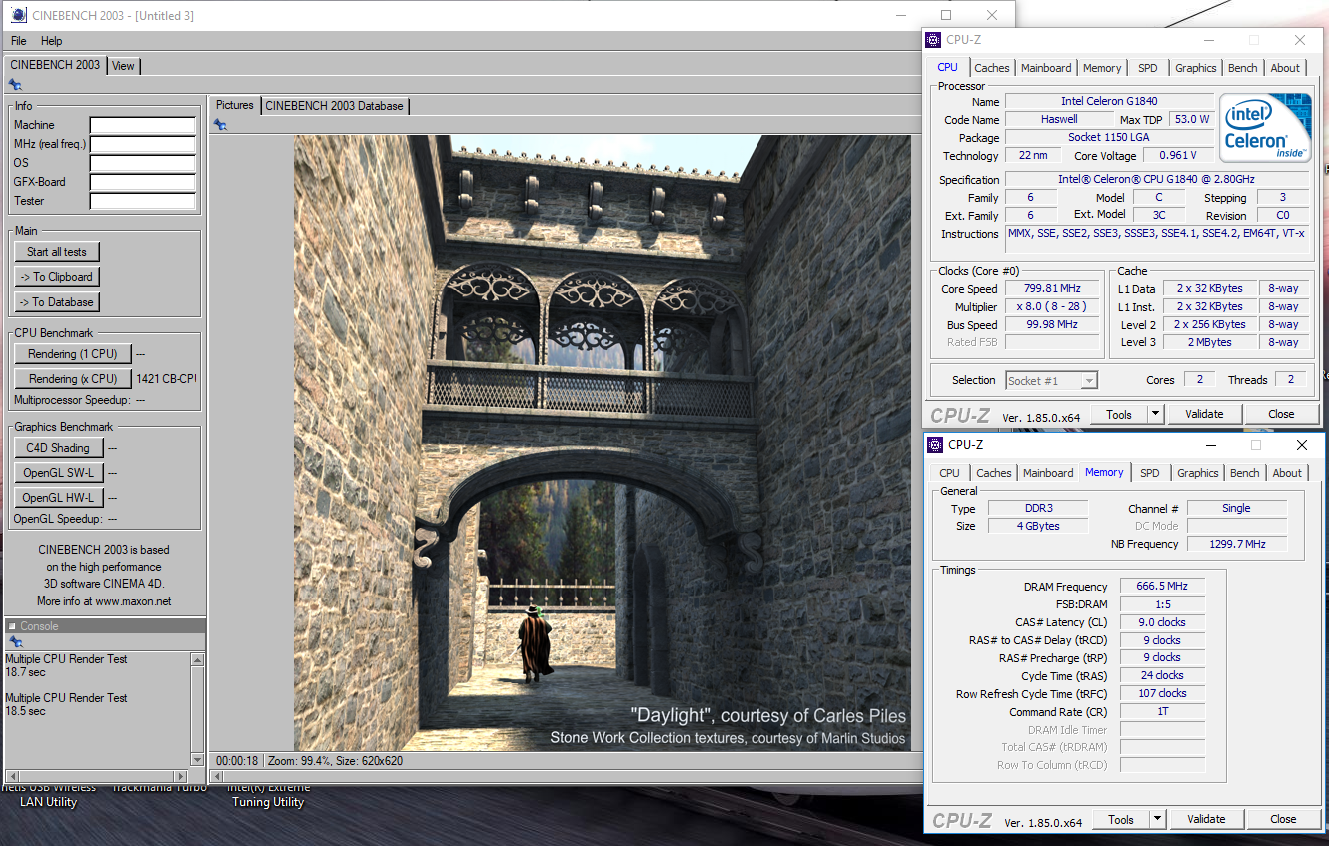Click Validate in upper CPU-Z window
Image resolution: width=1329 pixels, height=846 pixels.
click(x=1204, y=414)
